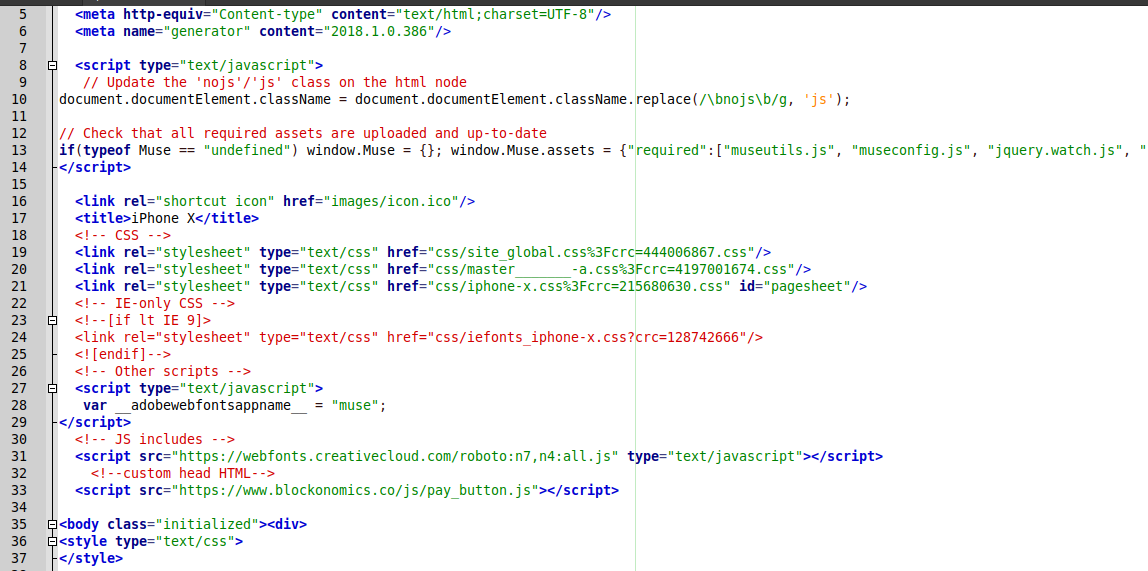The image size is (1148, 571).
Task: Collapse the IE conditional comment fold at line 23
Action: tap(52, 320)
